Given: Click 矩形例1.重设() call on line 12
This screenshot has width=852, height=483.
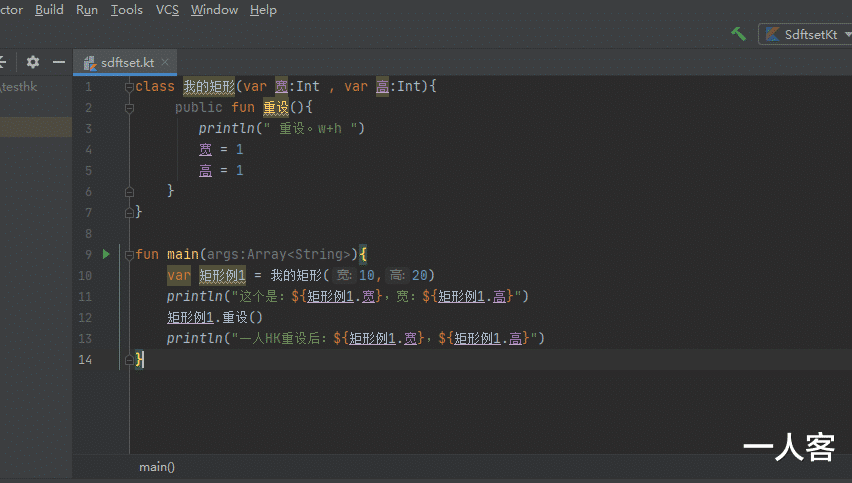Looking at the screenshot, I should (x=215, y=317).
